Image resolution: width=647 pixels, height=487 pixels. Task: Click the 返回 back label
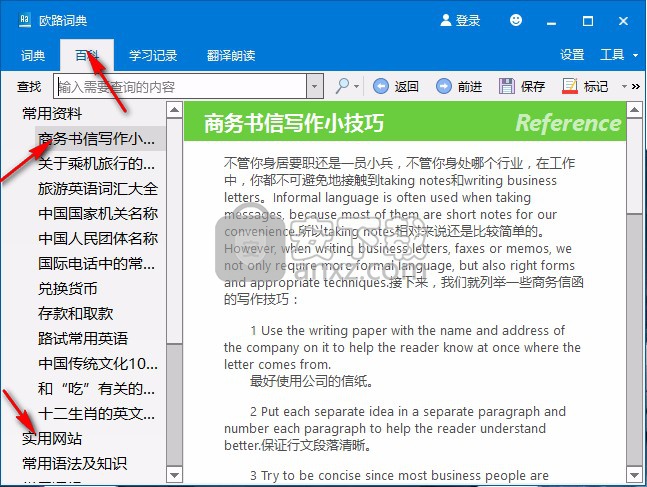[x=406, y=86]
